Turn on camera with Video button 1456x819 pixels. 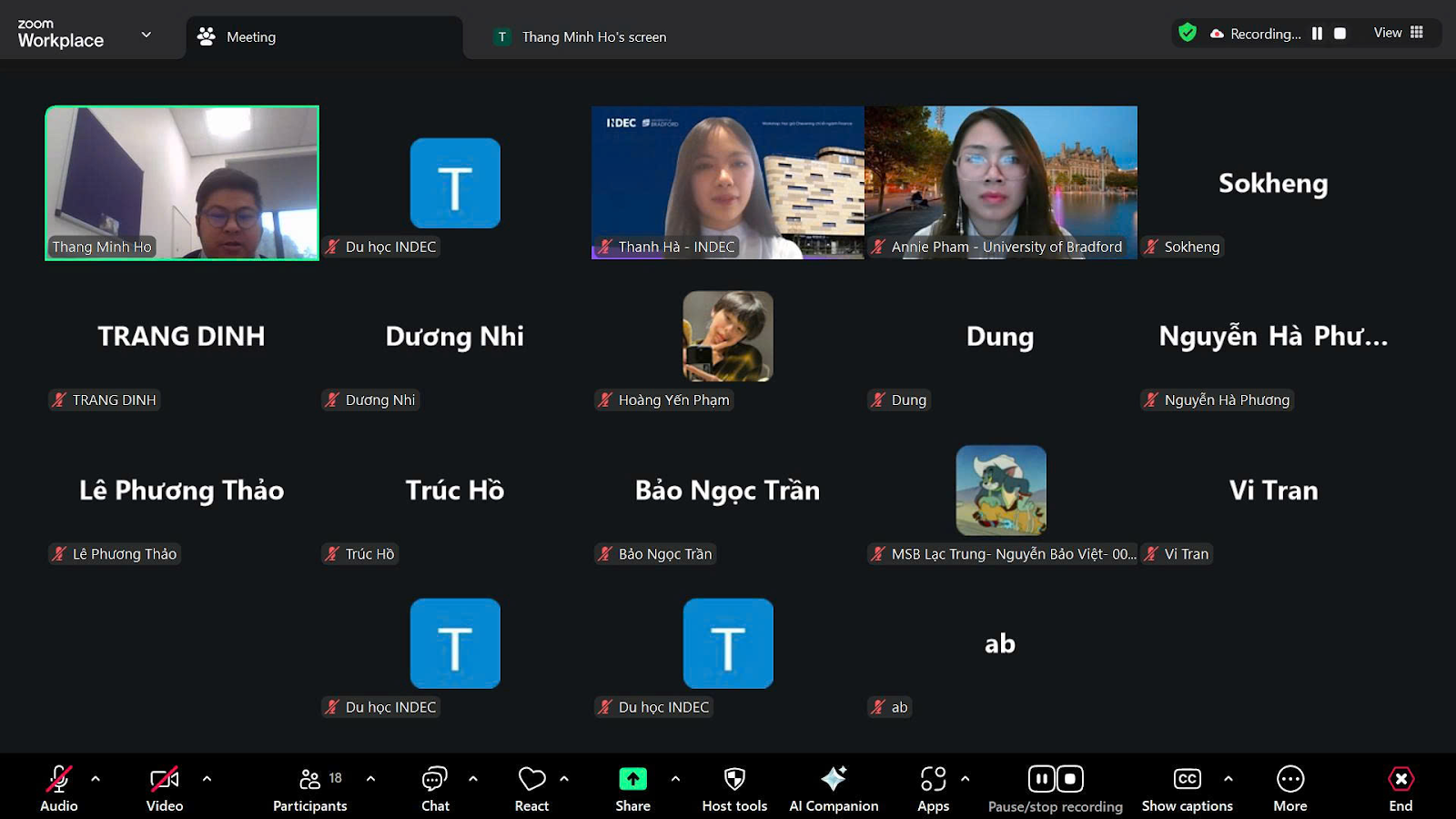[164, 789]
